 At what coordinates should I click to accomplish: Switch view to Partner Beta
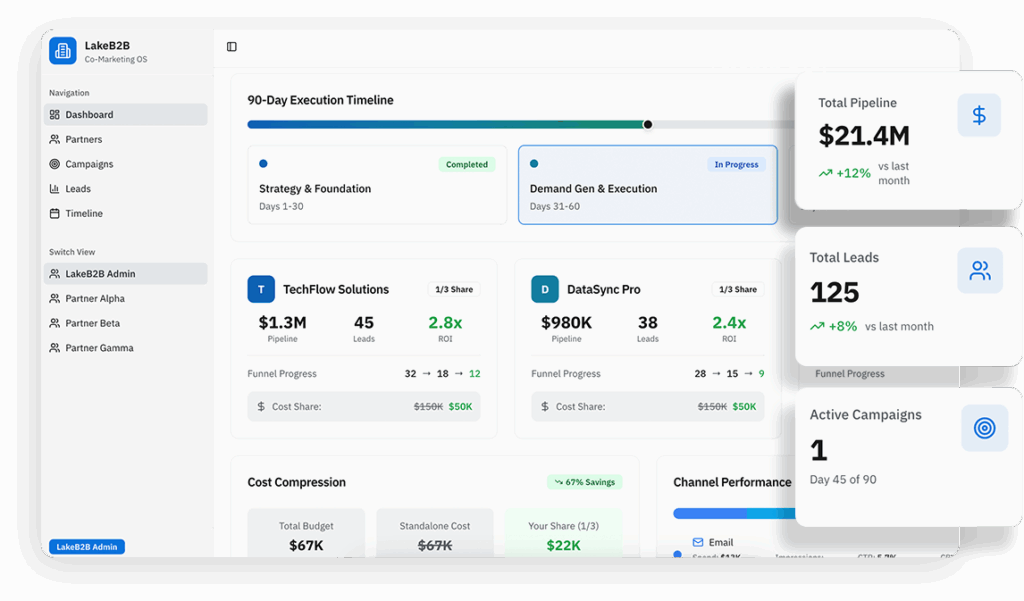[x=92, y=323]
